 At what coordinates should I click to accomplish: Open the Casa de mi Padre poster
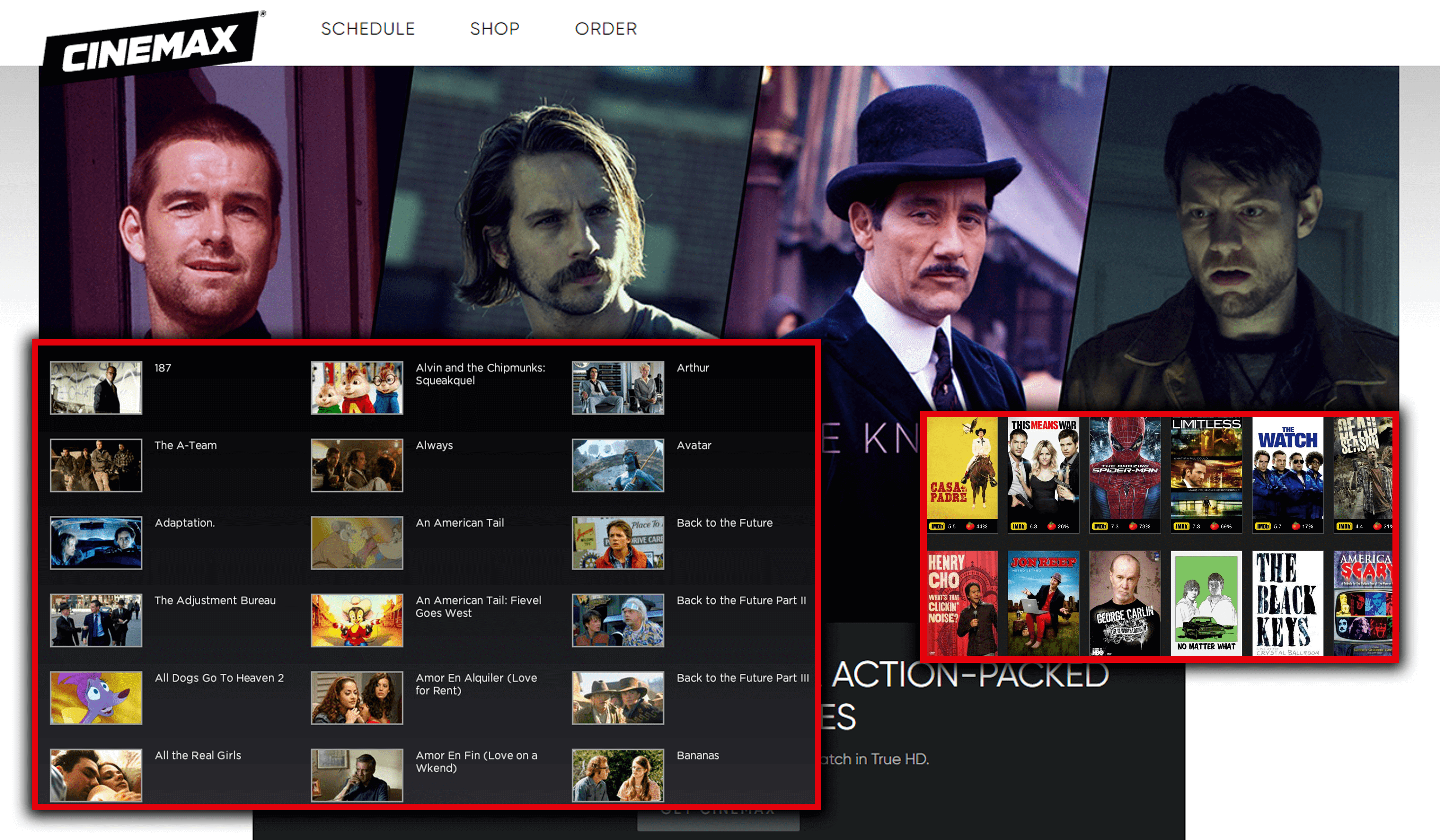(962, 468)
